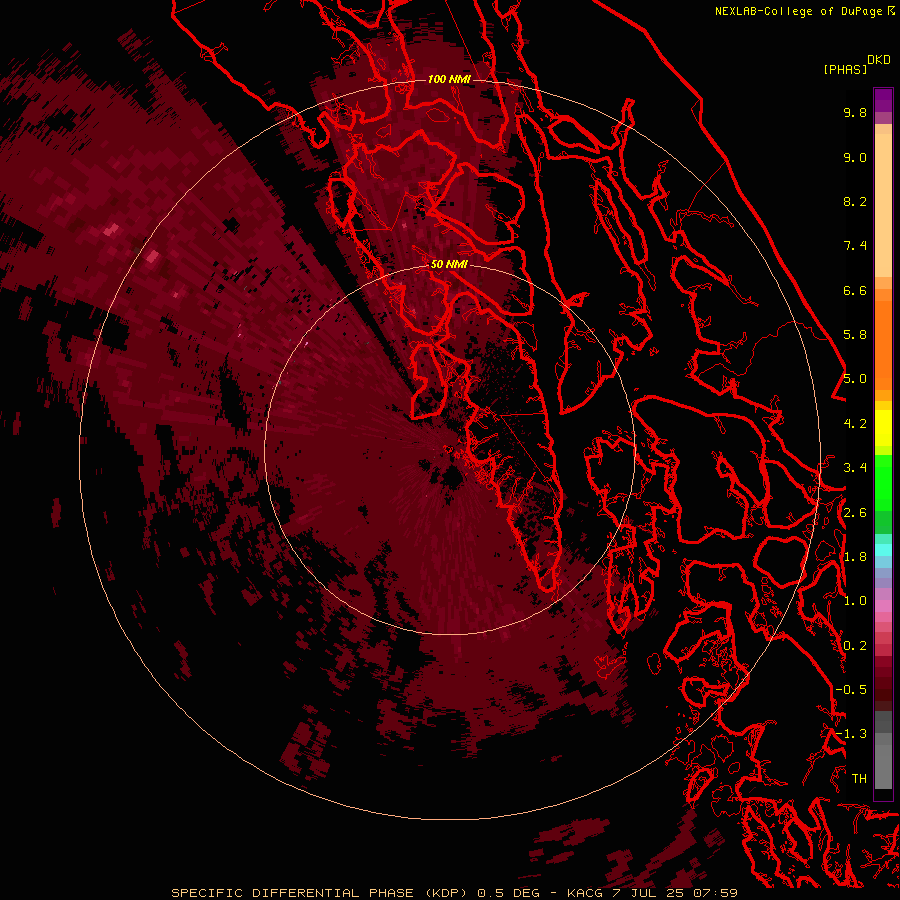Image resolution: width=900 pixels, height=900 pixels.
Task: Select the 9.0 value on the color scale
Action: pos(855,157)
